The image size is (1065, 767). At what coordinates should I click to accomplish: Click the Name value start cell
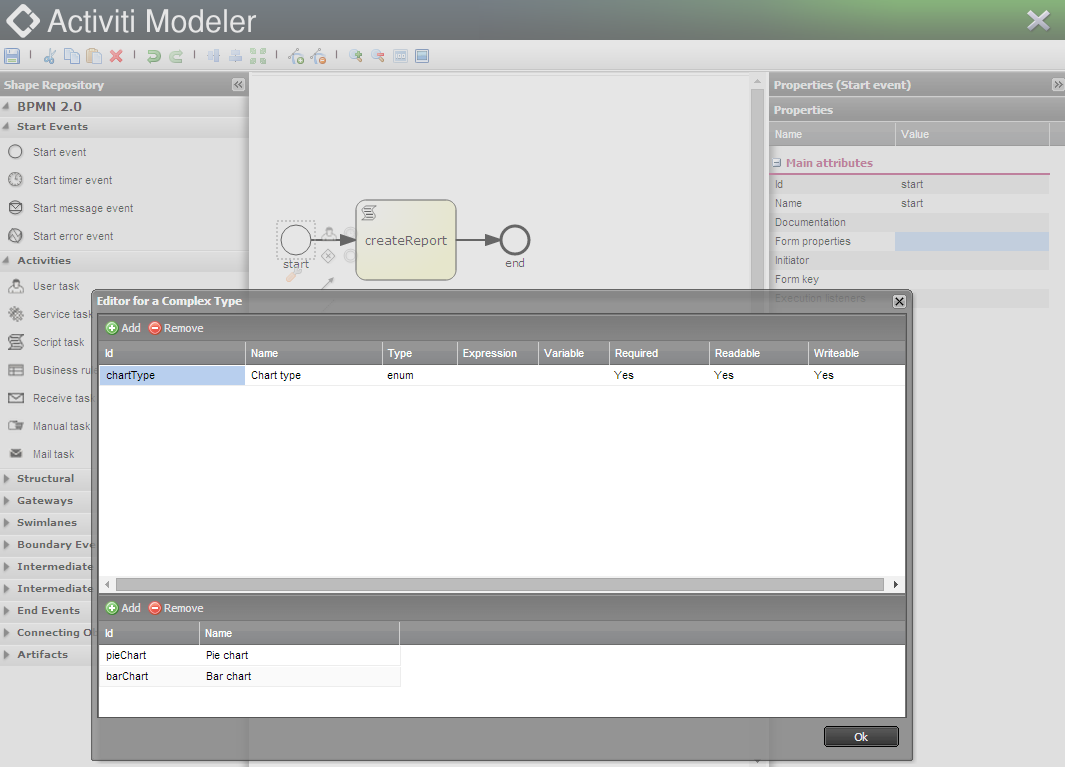[x=971, y=203]
